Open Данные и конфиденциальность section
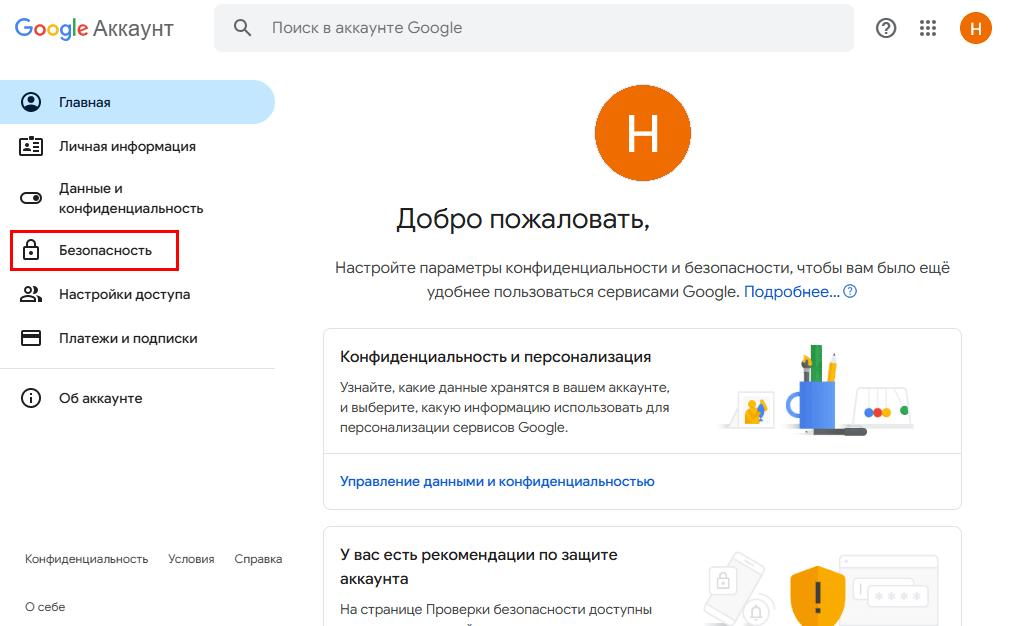The height and width of the screenshot is (626, 1010). point(130,198)
